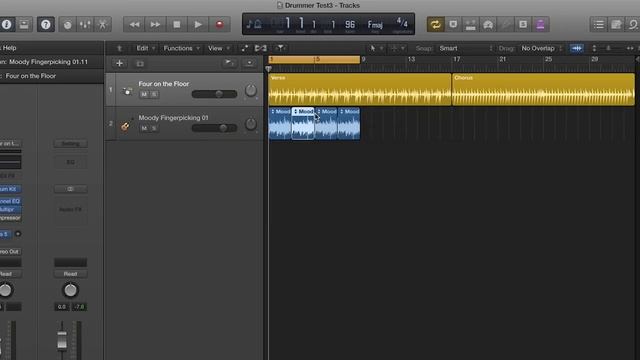Mute the Four on the Floor track
Screen dimensions: 640x360
(144, 94)
